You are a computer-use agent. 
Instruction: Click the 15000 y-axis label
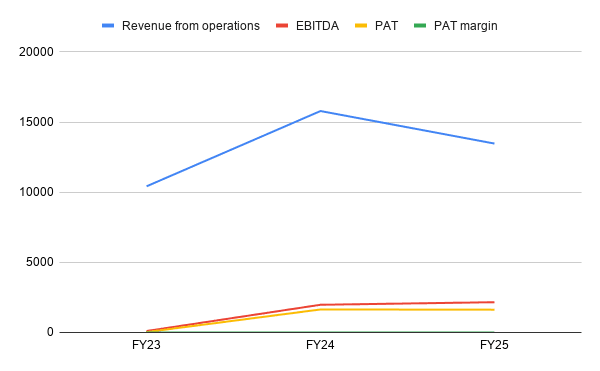click(x=36, y=122)
